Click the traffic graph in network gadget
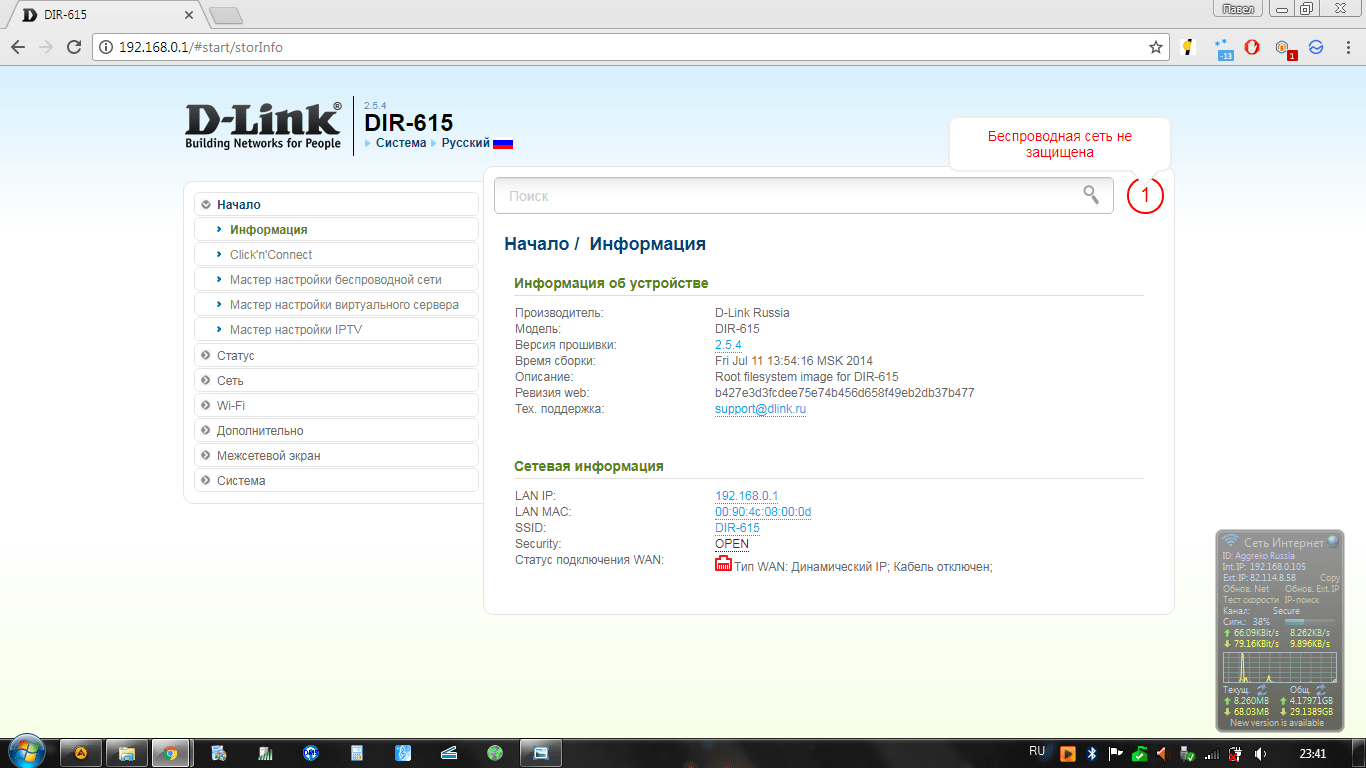The width and height of the screenshot is (1366, 768). (1280, 668)
